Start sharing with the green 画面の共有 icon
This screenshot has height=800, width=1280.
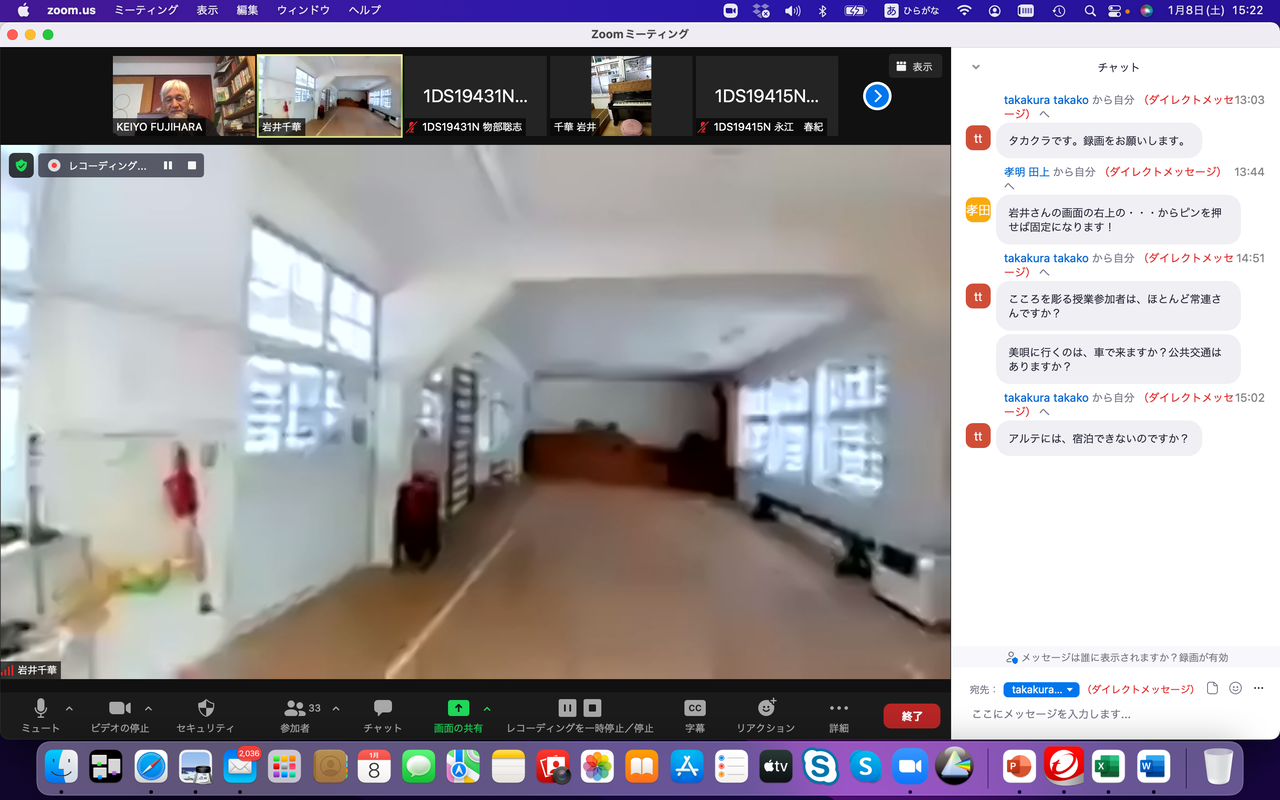click(458, 708)
